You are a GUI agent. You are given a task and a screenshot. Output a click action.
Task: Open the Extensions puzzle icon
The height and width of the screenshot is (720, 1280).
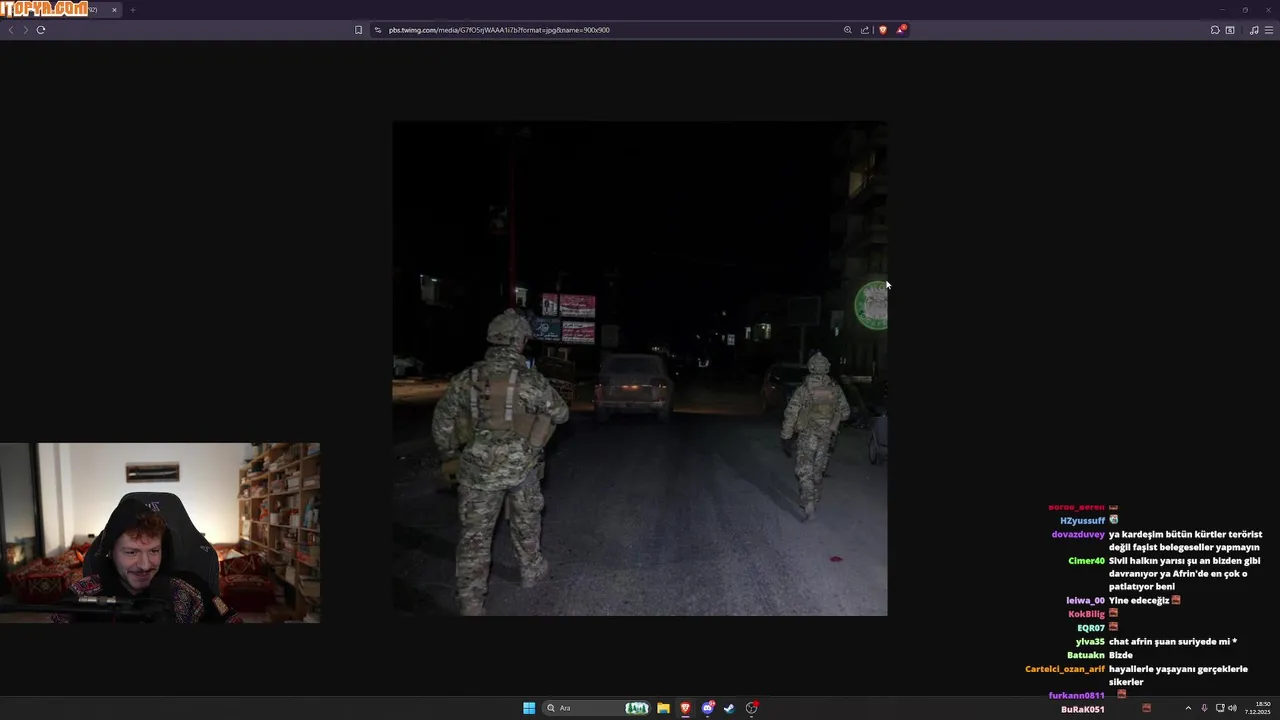coord(1215,30)
